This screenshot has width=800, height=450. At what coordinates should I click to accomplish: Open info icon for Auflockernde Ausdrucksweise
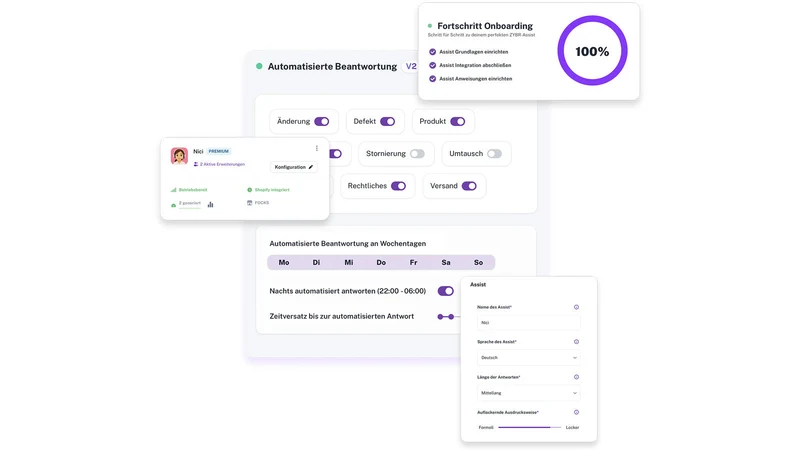point(576,412)
